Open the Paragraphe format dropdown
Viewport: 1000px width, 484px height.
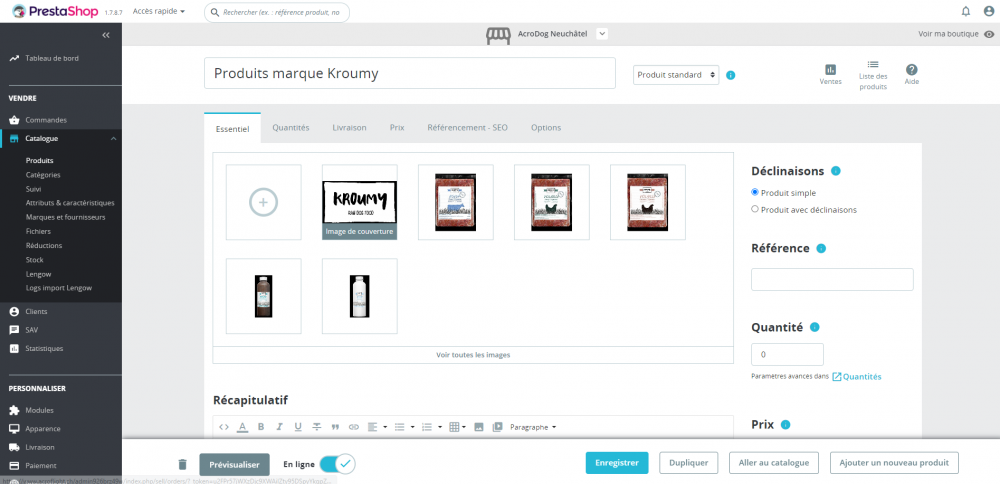coord(533,427)
